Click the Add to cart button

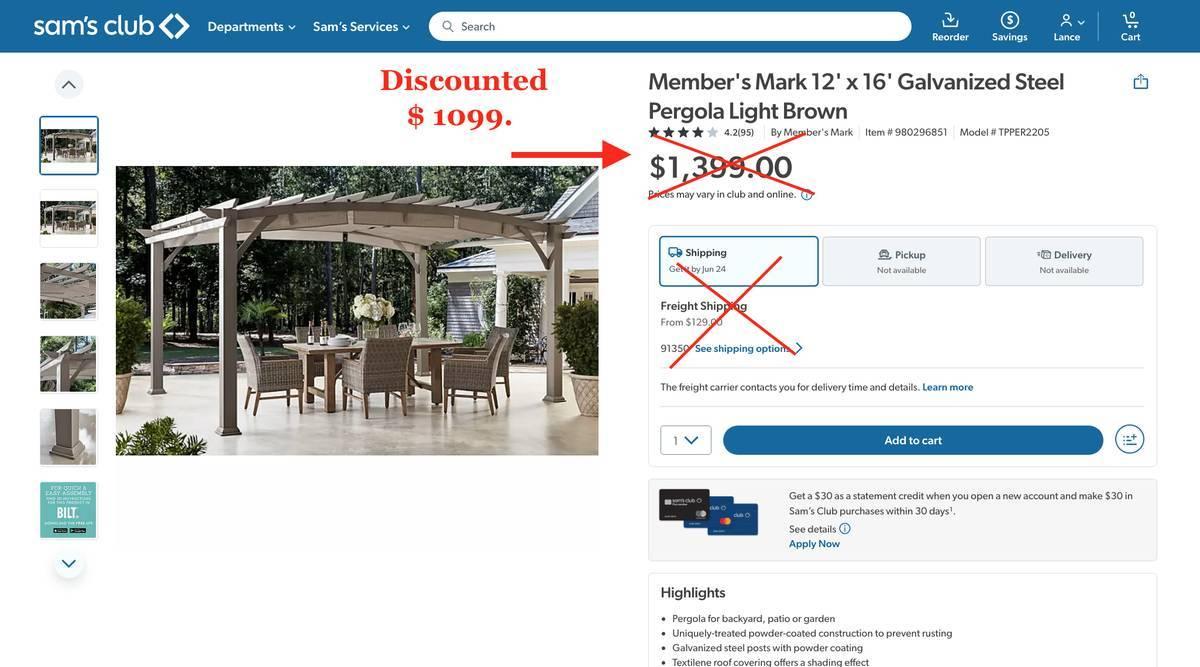[913, 440]
